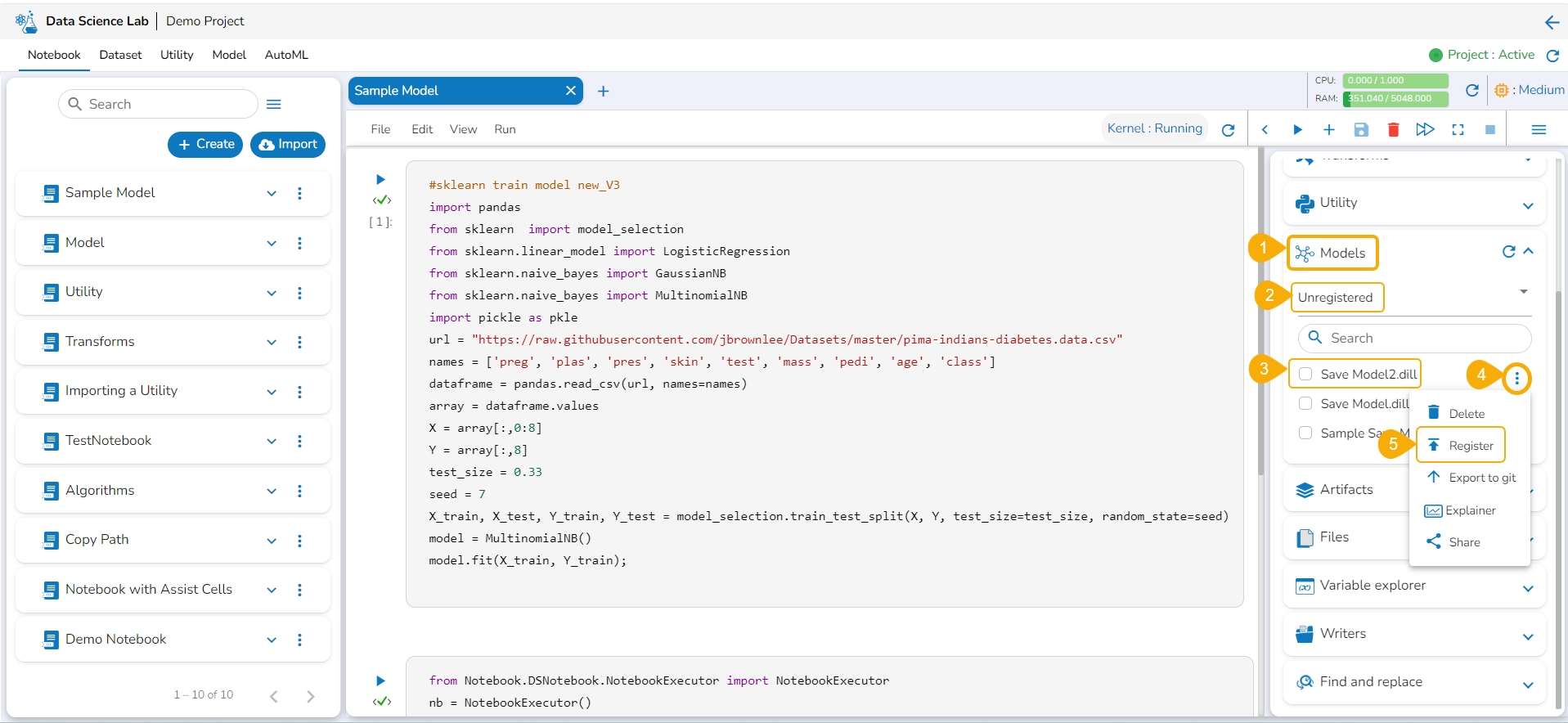1568x723 pixels.
Task: Run the current cell with play icon
Action: [x=1297, y=130]
